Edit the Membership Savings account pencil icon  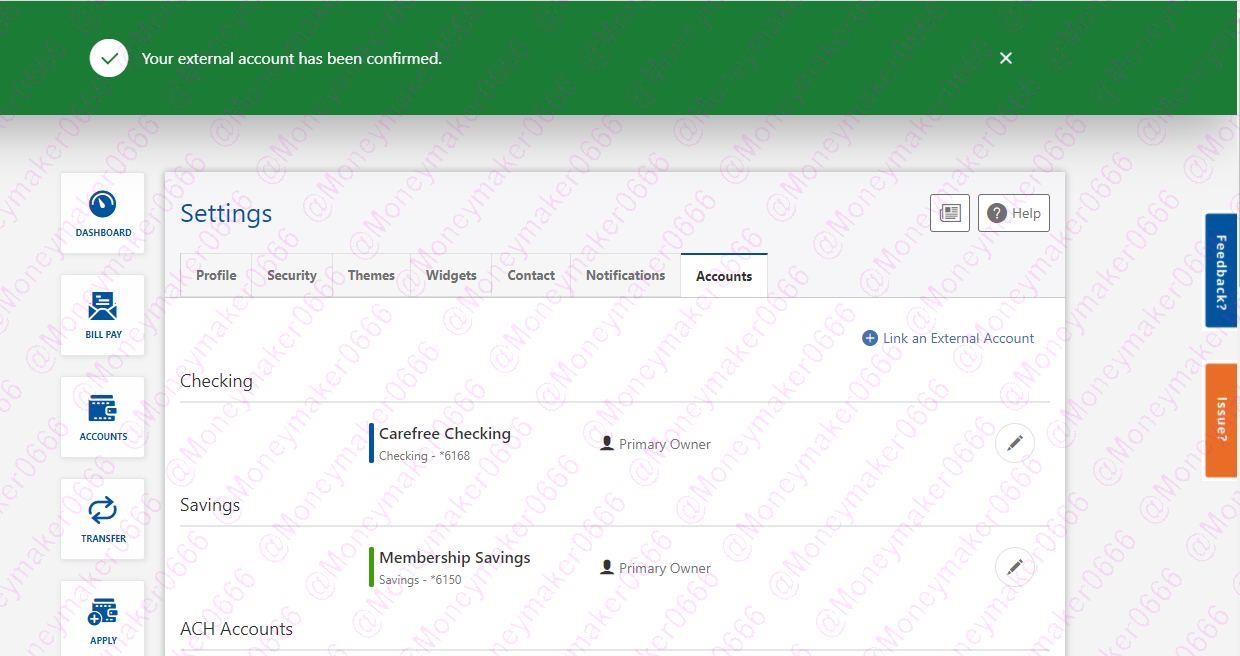coord(1014,567)
